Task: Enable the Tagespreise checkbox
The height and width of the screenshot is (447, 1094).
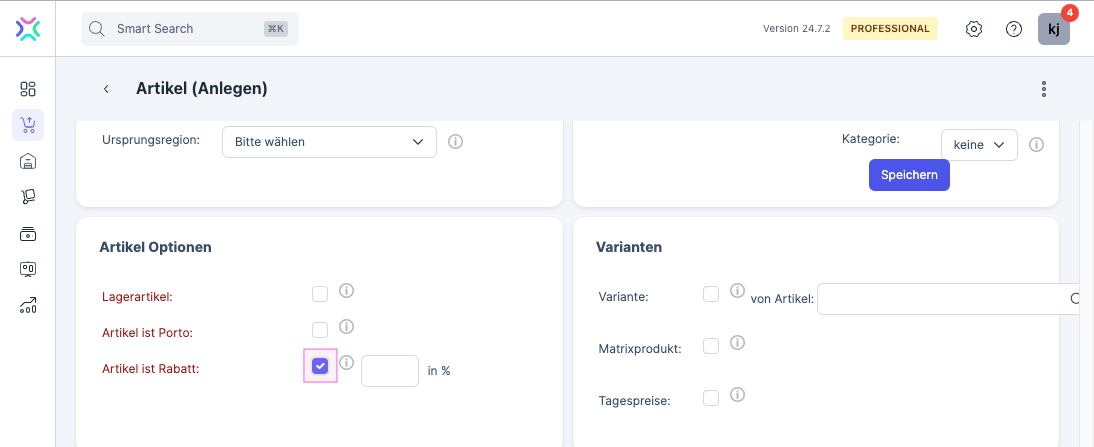Action: coord(711,398)
